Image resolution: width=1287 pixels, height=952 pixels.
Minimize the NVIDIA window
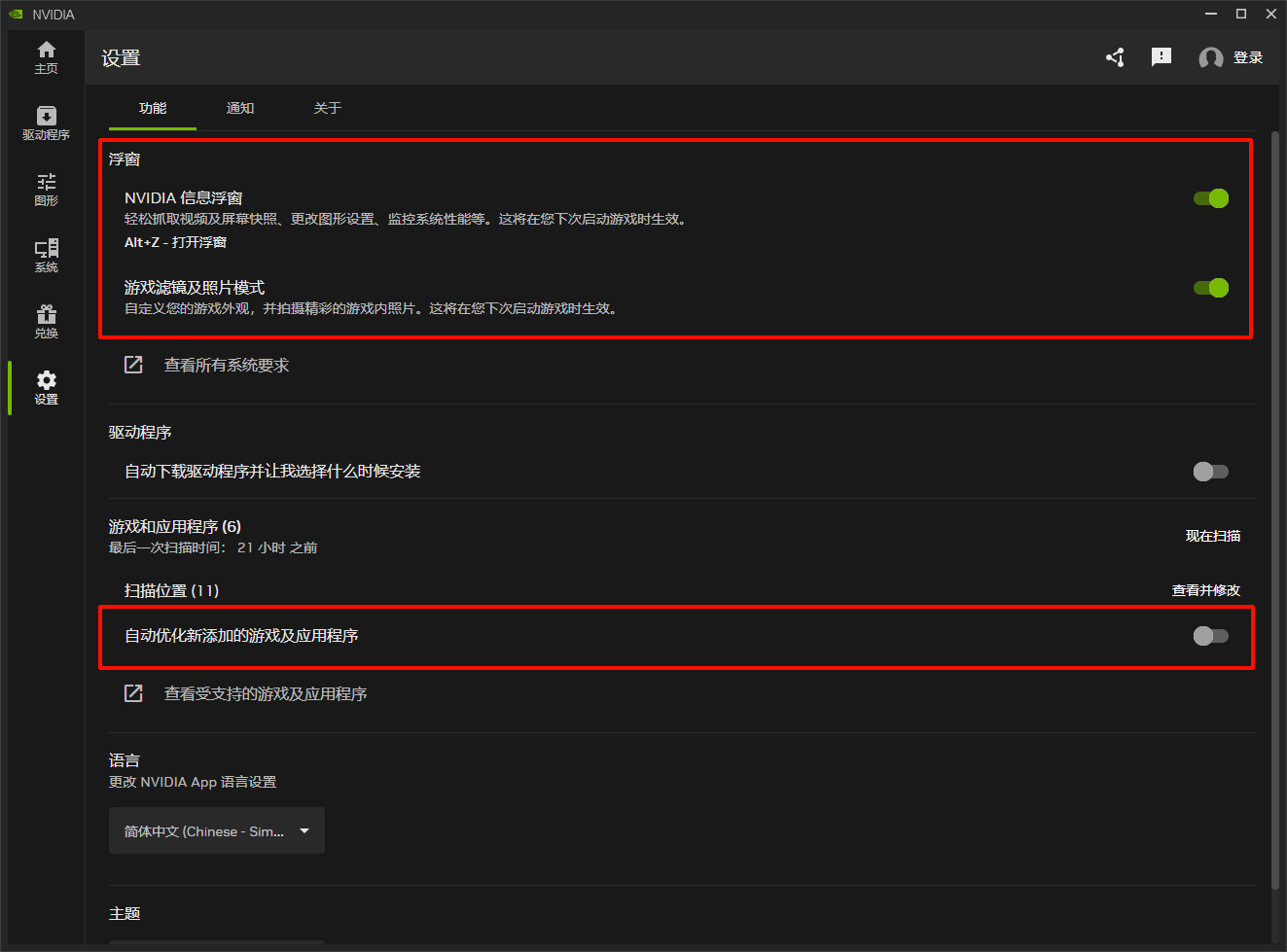[x=1211, y=14]
